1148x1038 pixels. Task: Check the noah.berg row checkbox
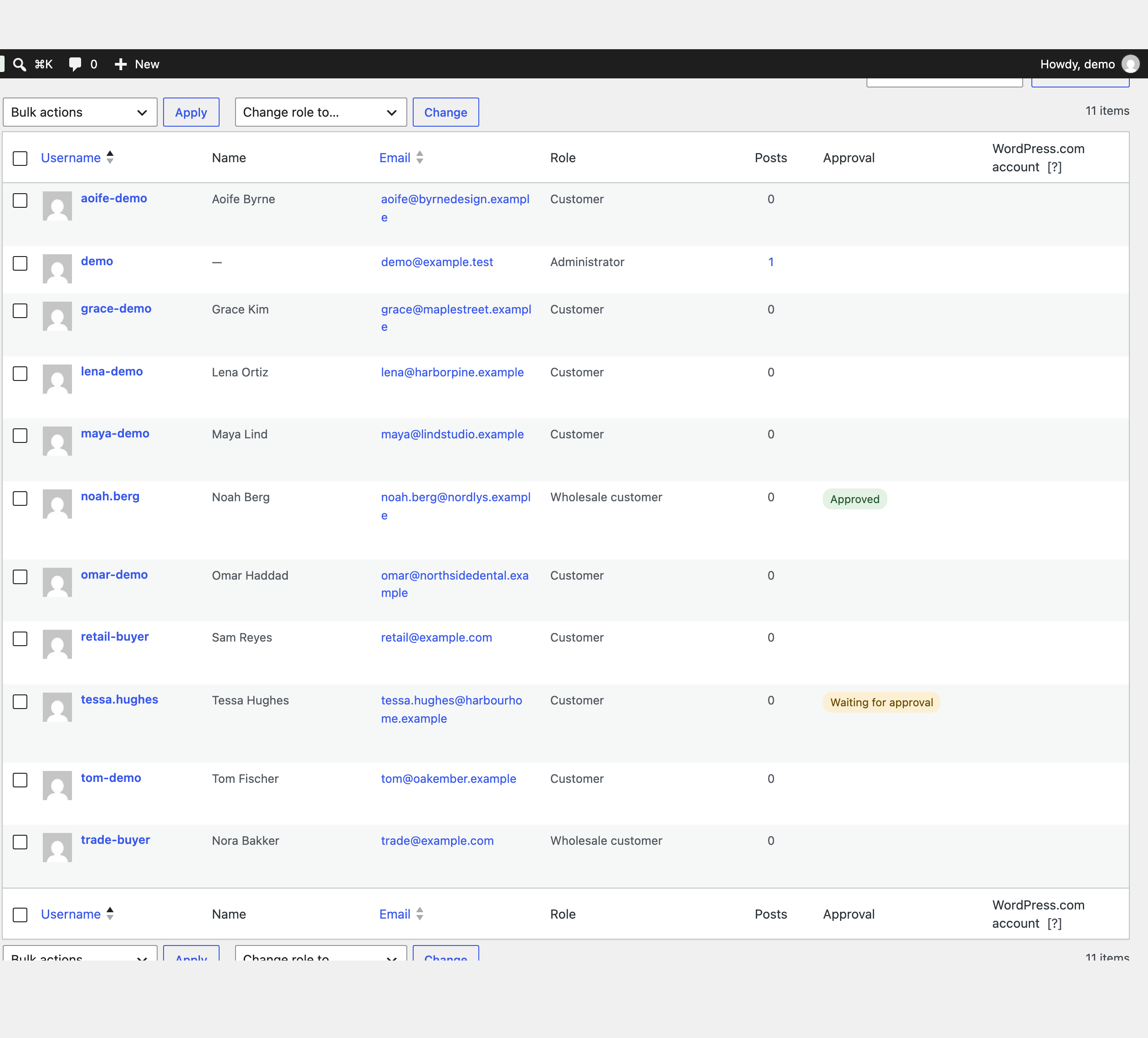20,498
